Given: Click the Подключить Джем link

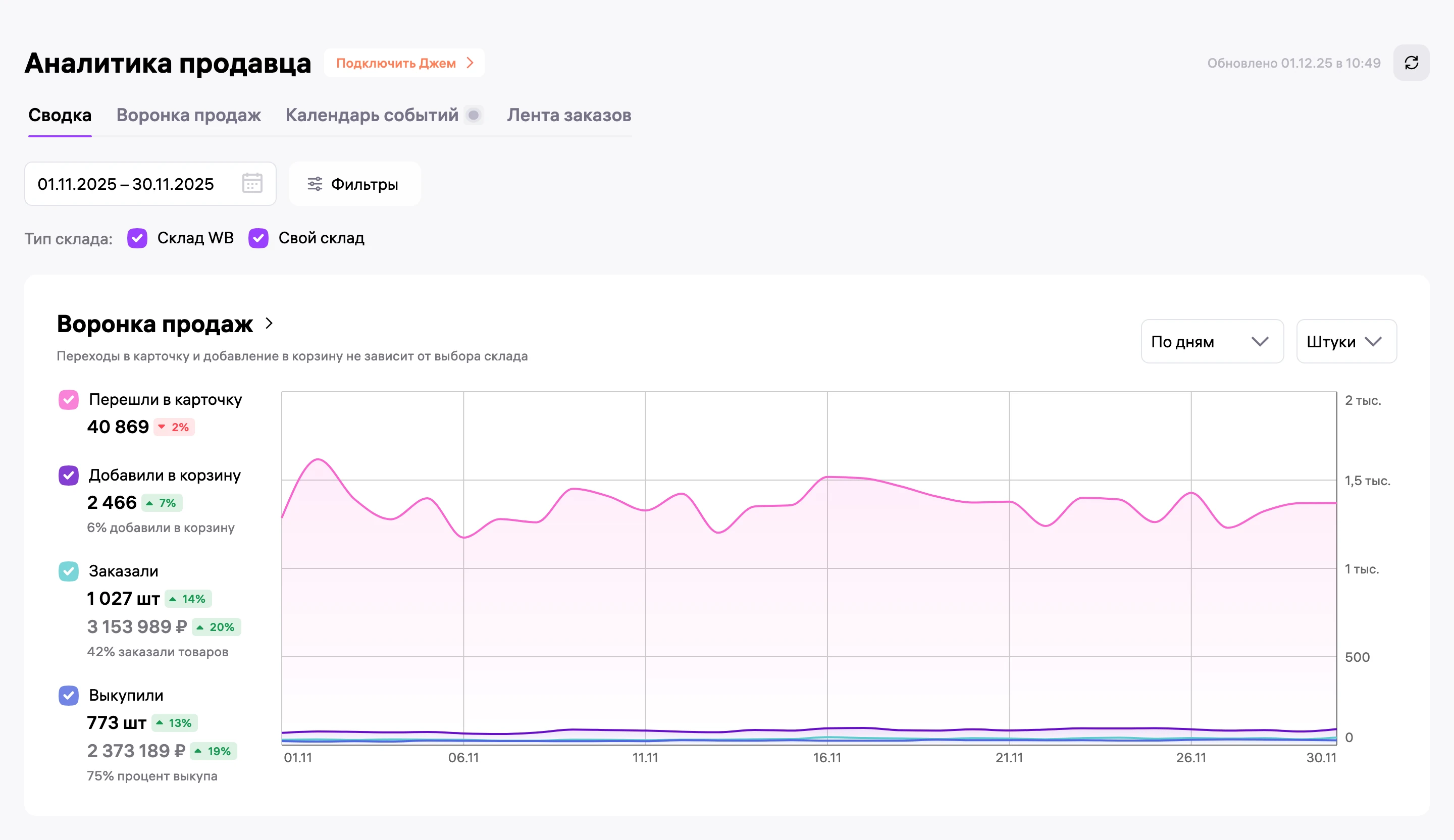Looking at the screenshot, I should [404, 63].
